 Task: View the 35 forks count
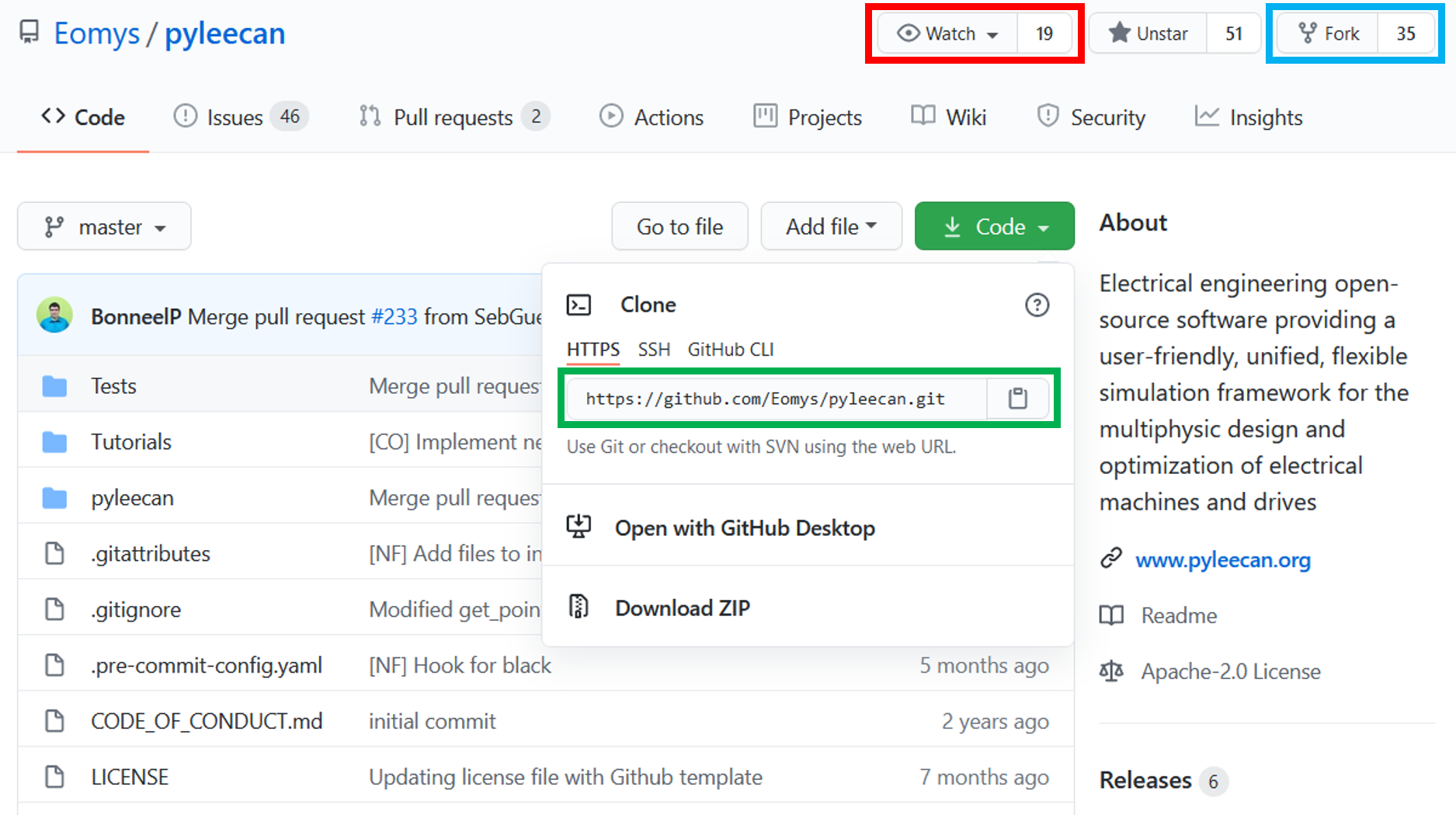(1406, 33)
